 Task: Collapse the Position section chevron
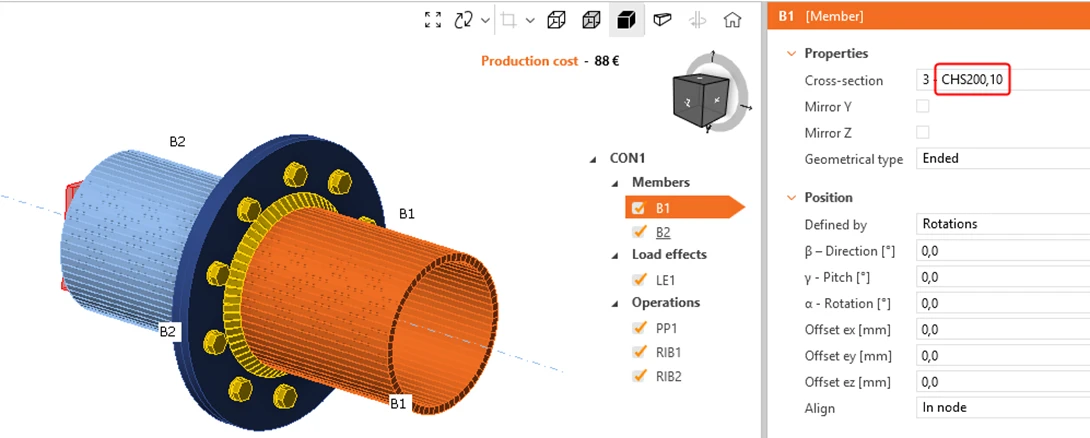(790, 198)
